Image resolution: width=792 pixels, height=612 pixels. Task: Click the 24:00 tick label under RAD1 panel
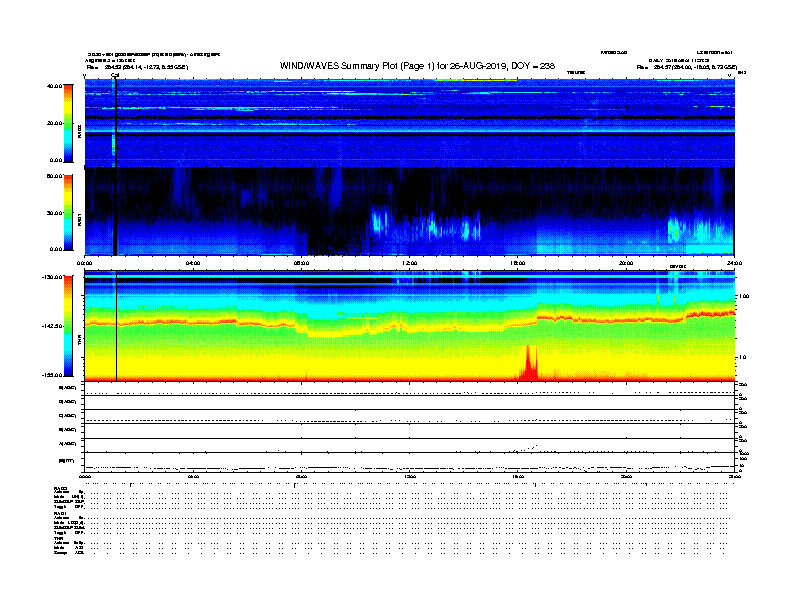tap(734, 263)
